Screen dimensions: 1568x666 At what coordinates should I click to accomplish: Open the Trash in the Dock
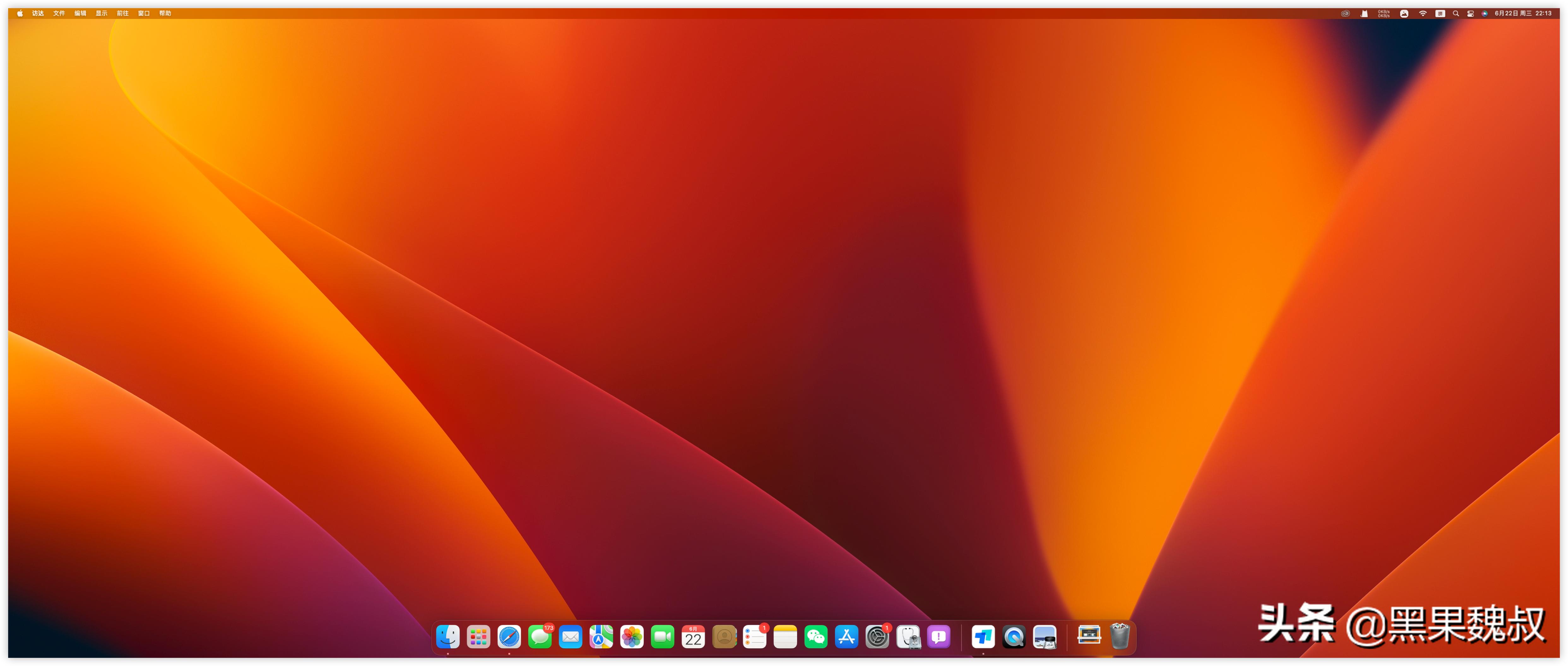[x=1119, y=636]
